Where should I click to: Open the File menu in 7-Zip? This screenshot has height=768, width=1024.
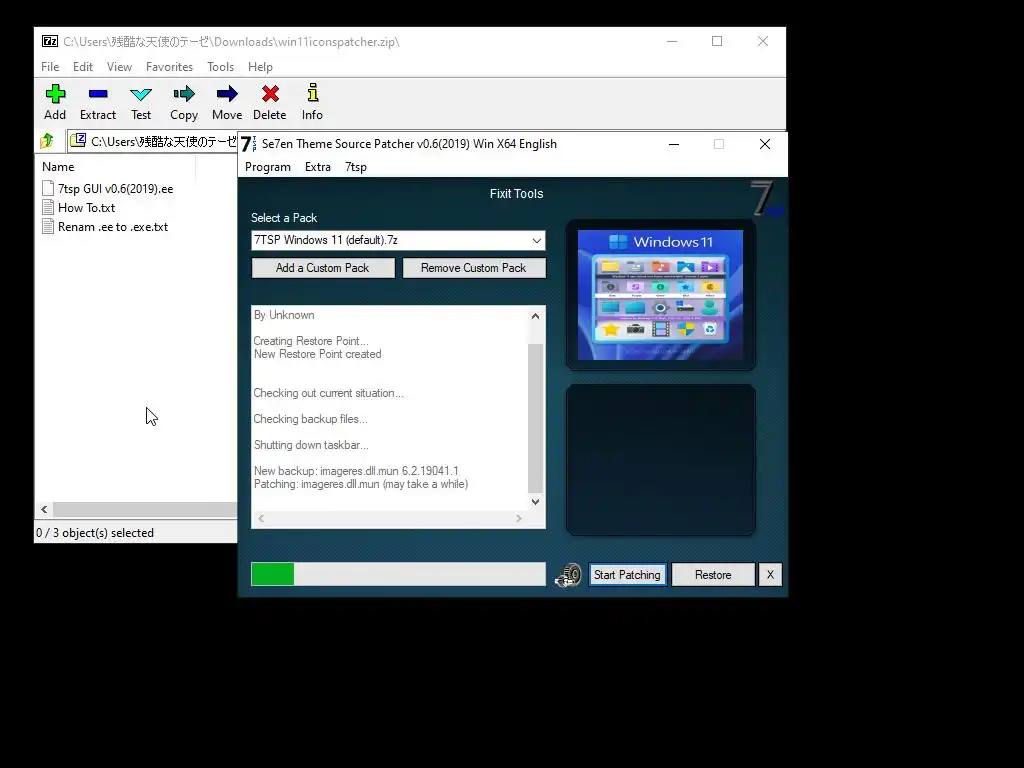click(50, 67)
